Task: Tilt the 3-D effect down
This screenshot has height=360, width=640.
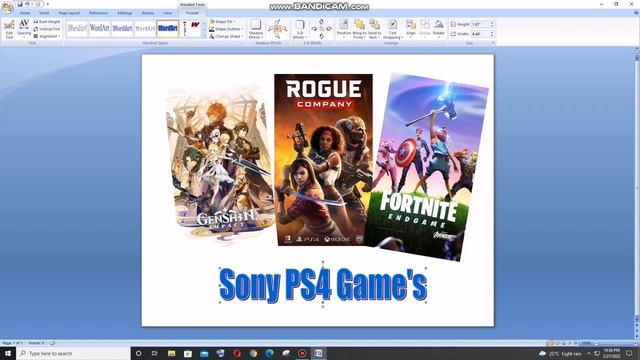Action: tap(321, 36)
